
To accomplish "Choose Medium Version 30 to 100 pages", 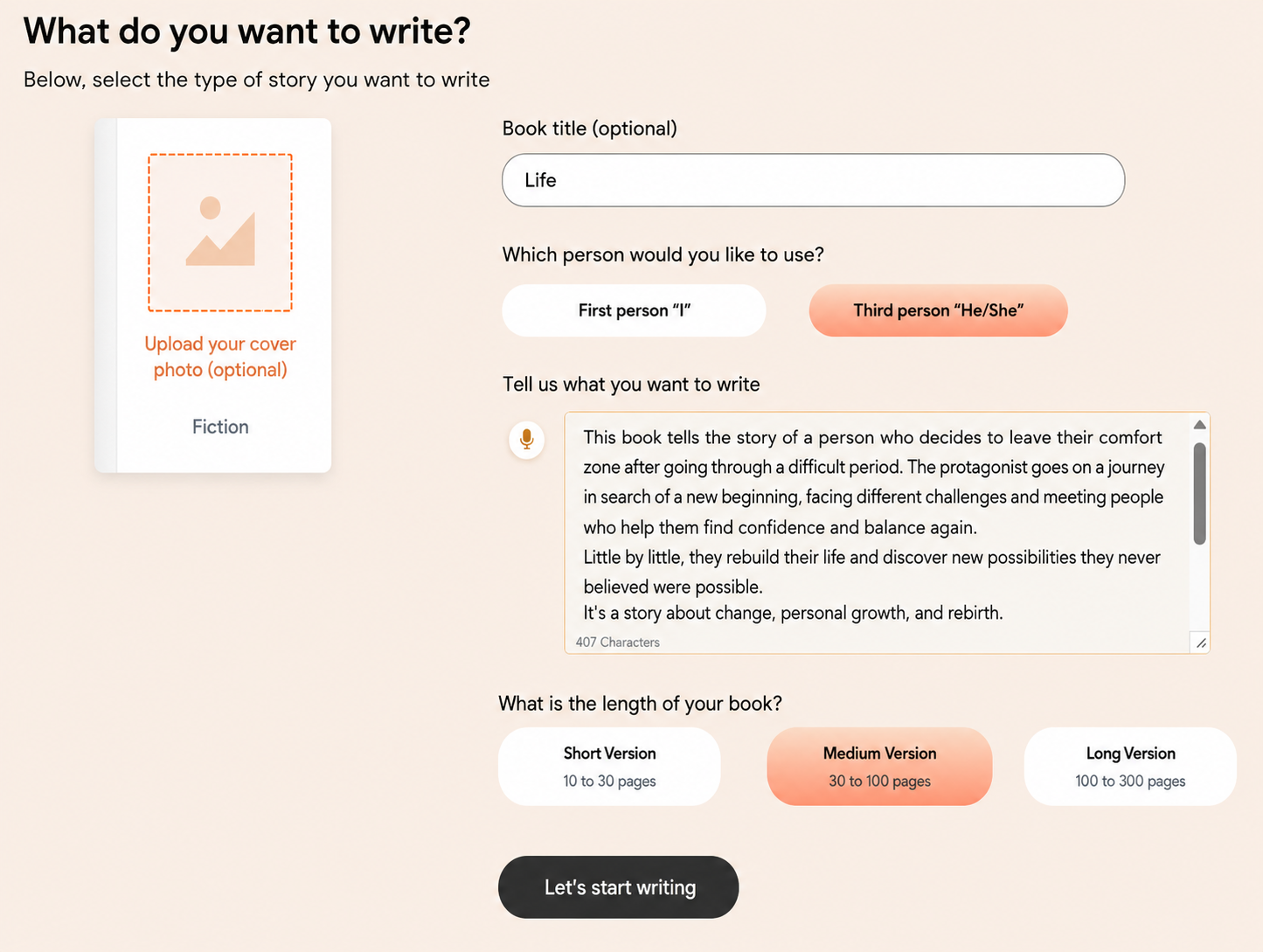I will (x=879, y=767).
